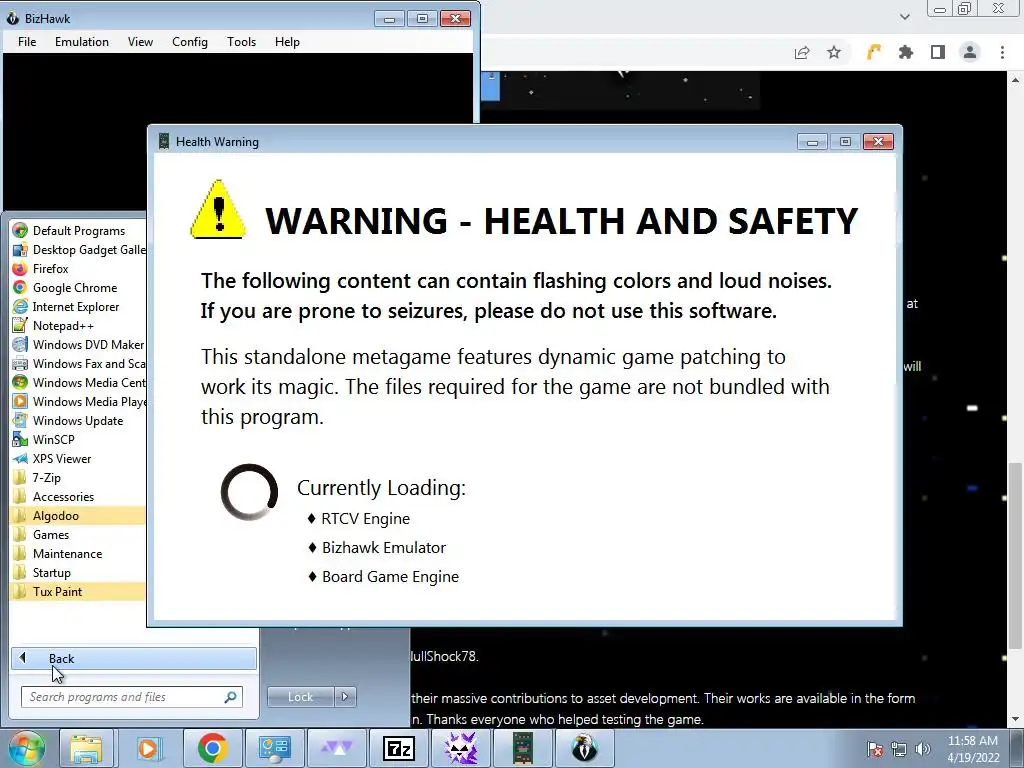The width and height of the screenshot is (1024, 768).
Task: Open the clock showing 11:58 AM
Action: click(973, 748)
